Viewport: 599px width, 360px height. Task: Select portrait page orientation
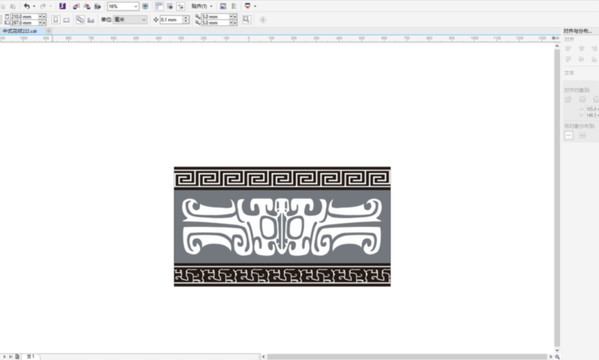56,19
